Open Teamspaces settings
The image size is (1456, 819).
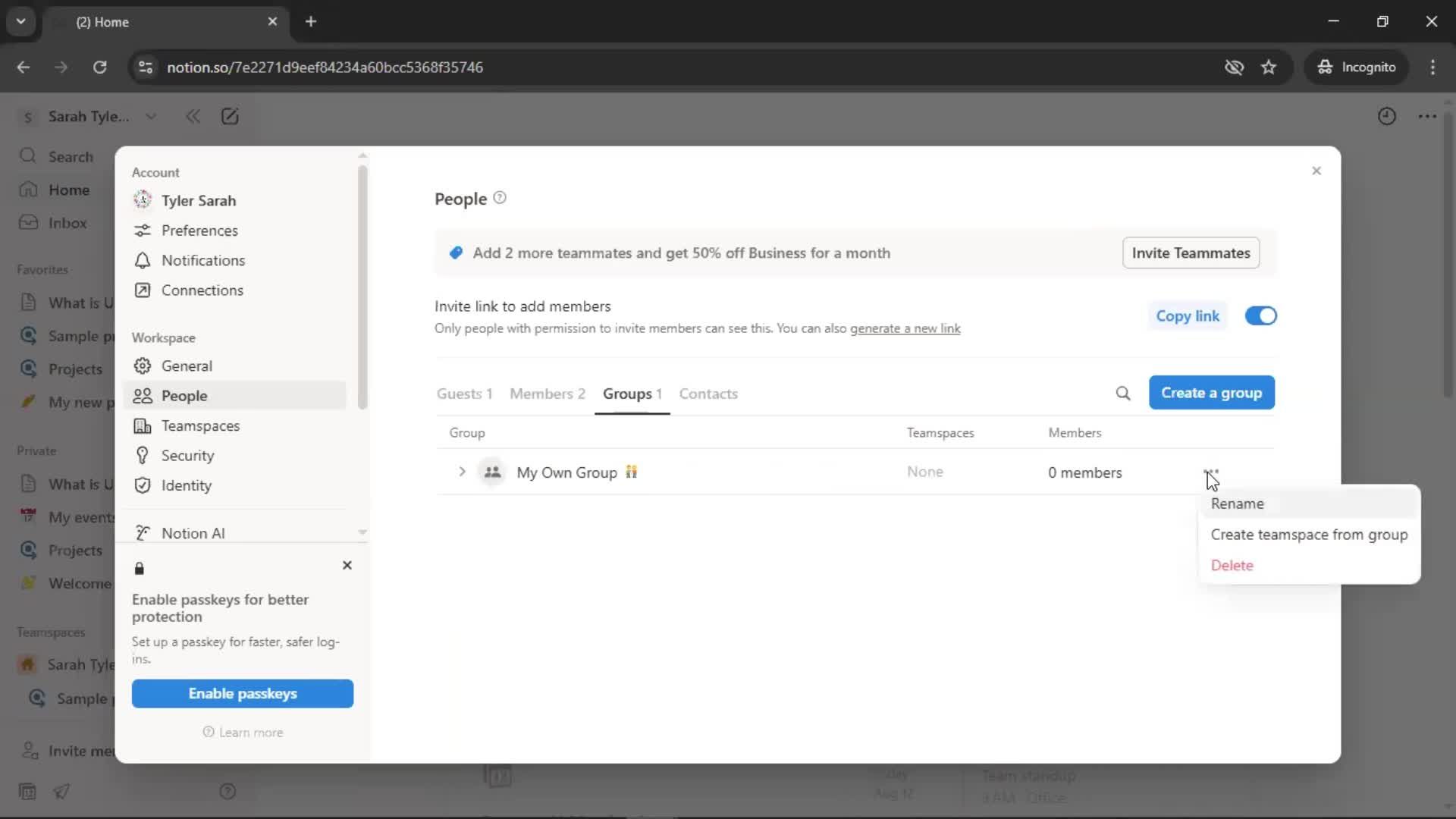200,425
